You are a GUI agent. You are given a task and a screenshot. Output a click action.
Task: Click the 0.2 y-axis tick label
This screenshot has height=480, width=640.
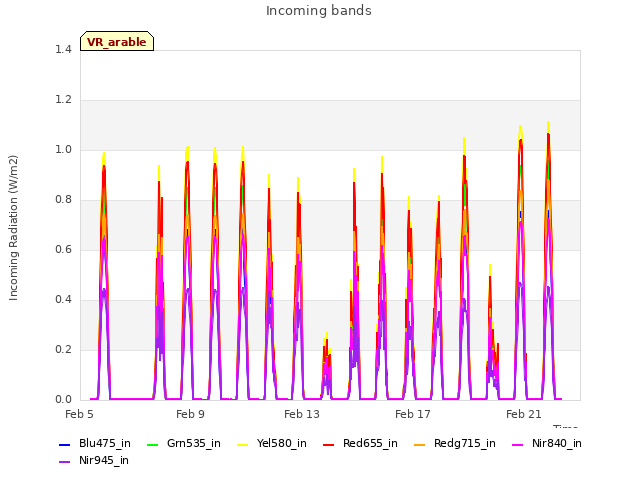pyautogui.click(x=63, y=350)
